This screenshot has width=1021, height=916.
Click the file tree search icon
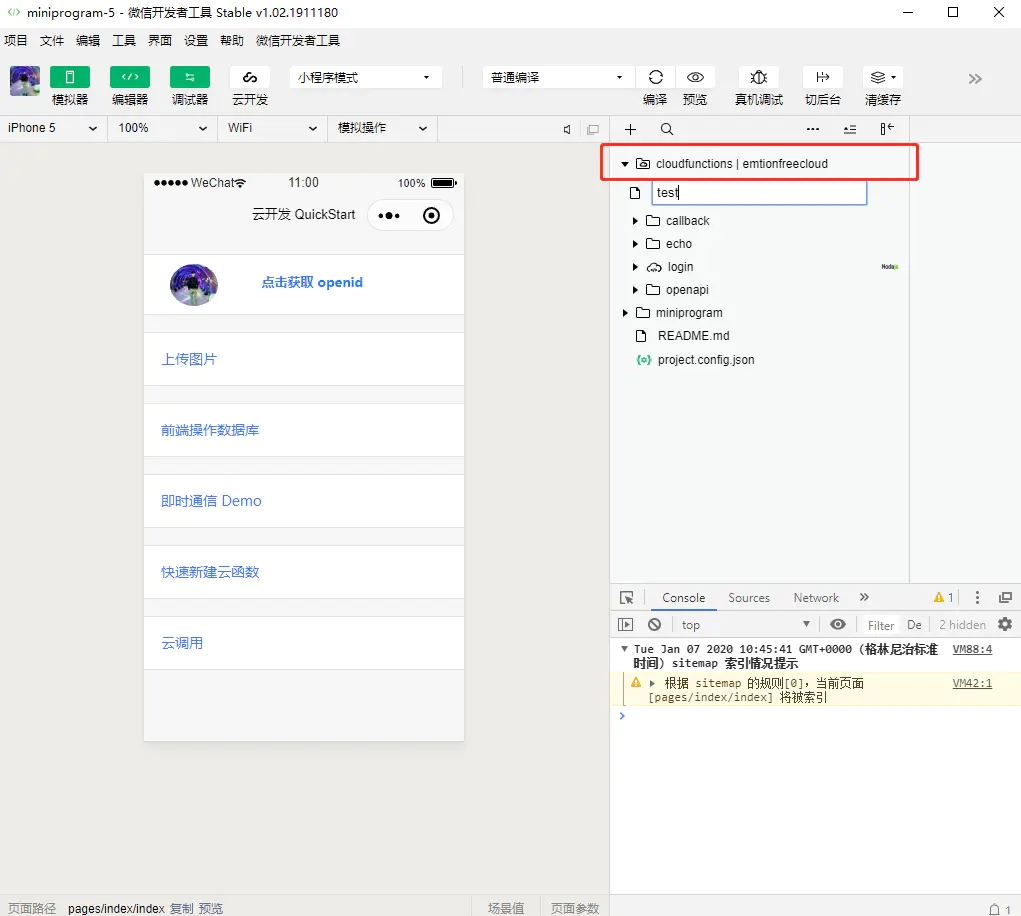(x=667, y=130)
